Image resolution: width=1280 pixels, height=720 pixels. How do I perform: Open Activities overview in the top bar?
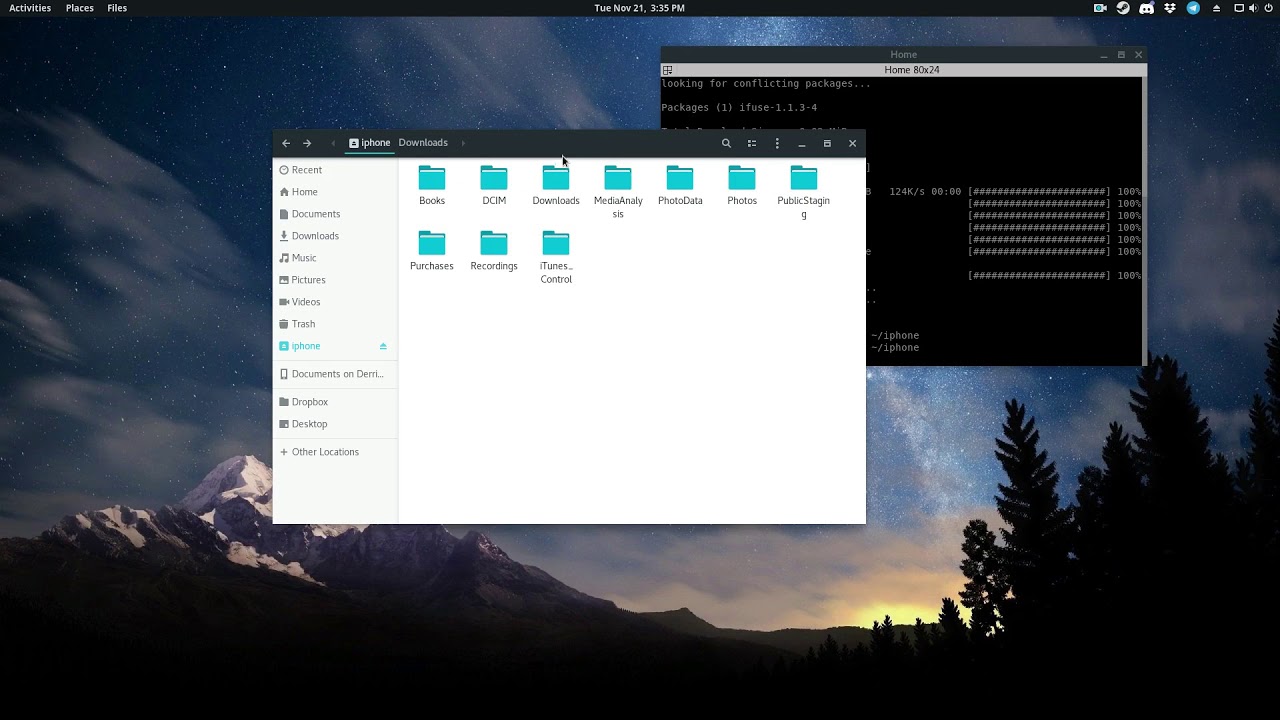coord(30,8)
